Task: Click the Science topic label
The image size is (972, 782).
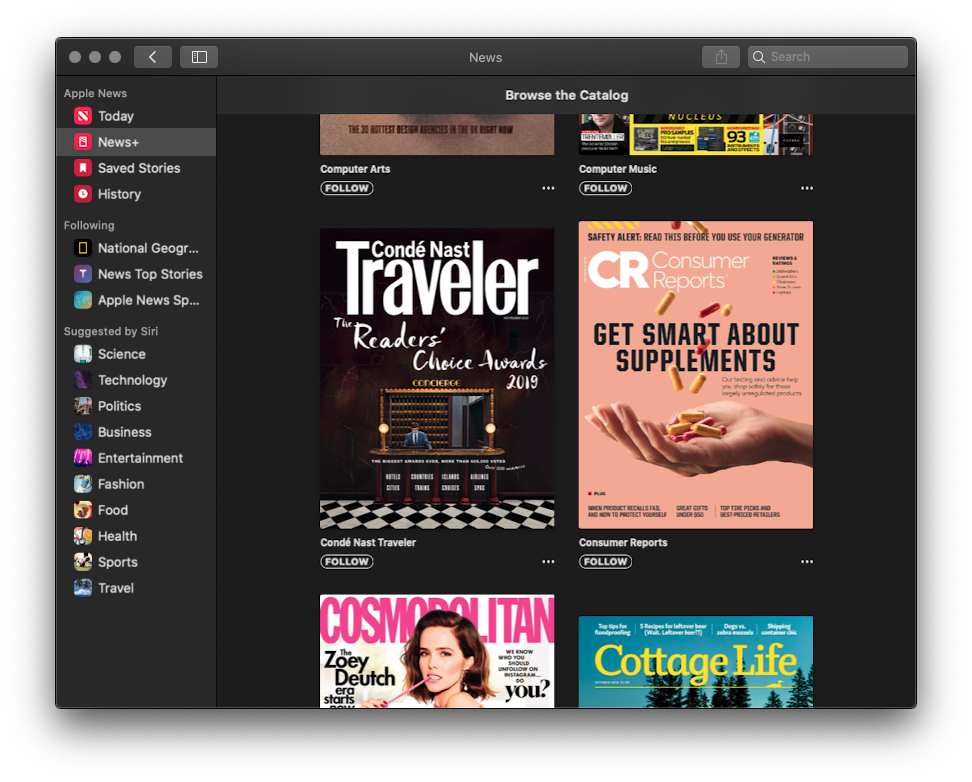Action: click(x=122, y=354)
